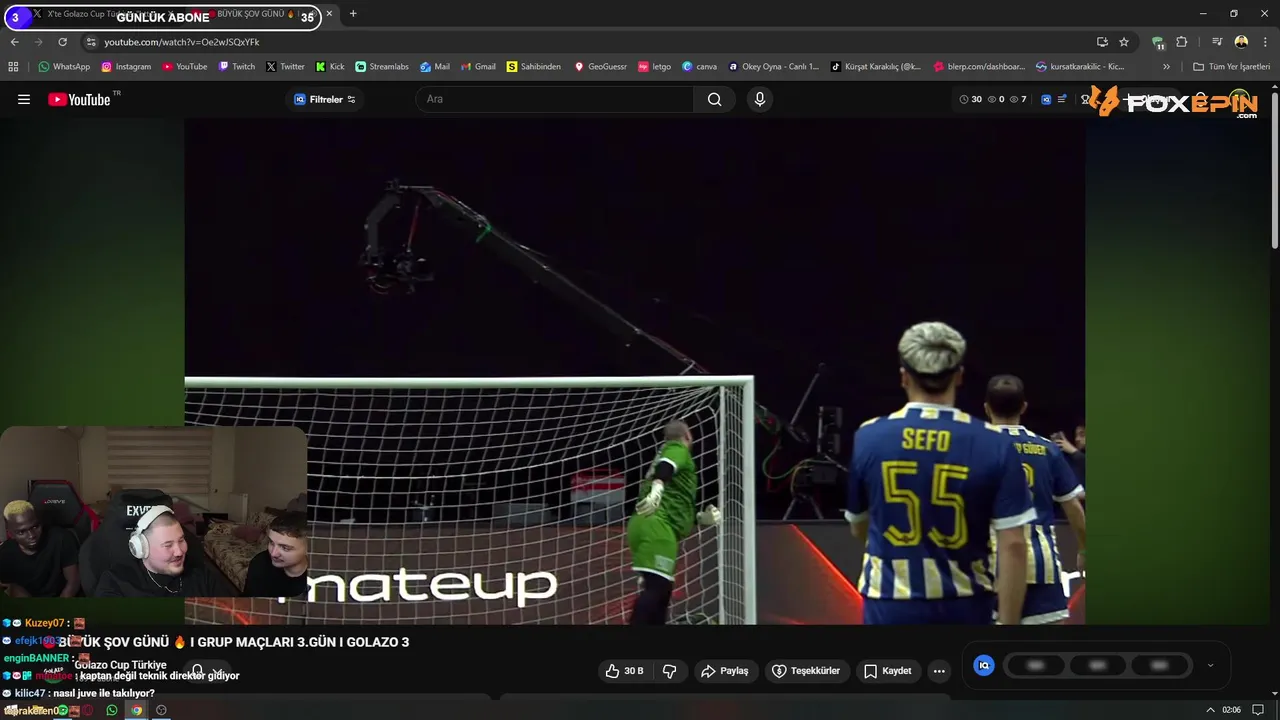The width and height of the screenshot is (1280, 720).
Task: Open the three-dot more actions menu
Action: point(939,671)
